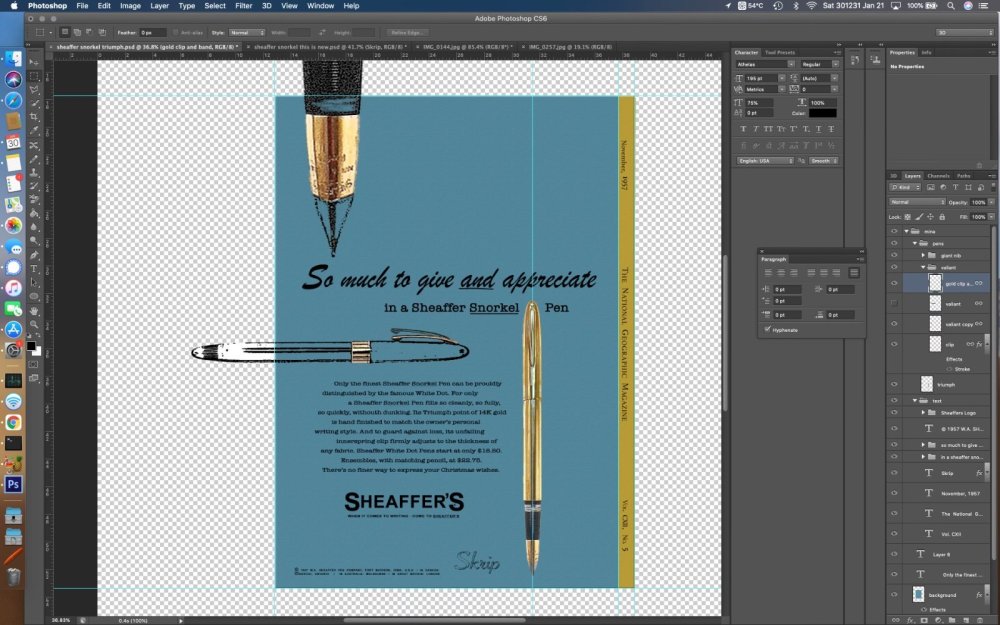Open the layer blend mode dropdown

916,202
